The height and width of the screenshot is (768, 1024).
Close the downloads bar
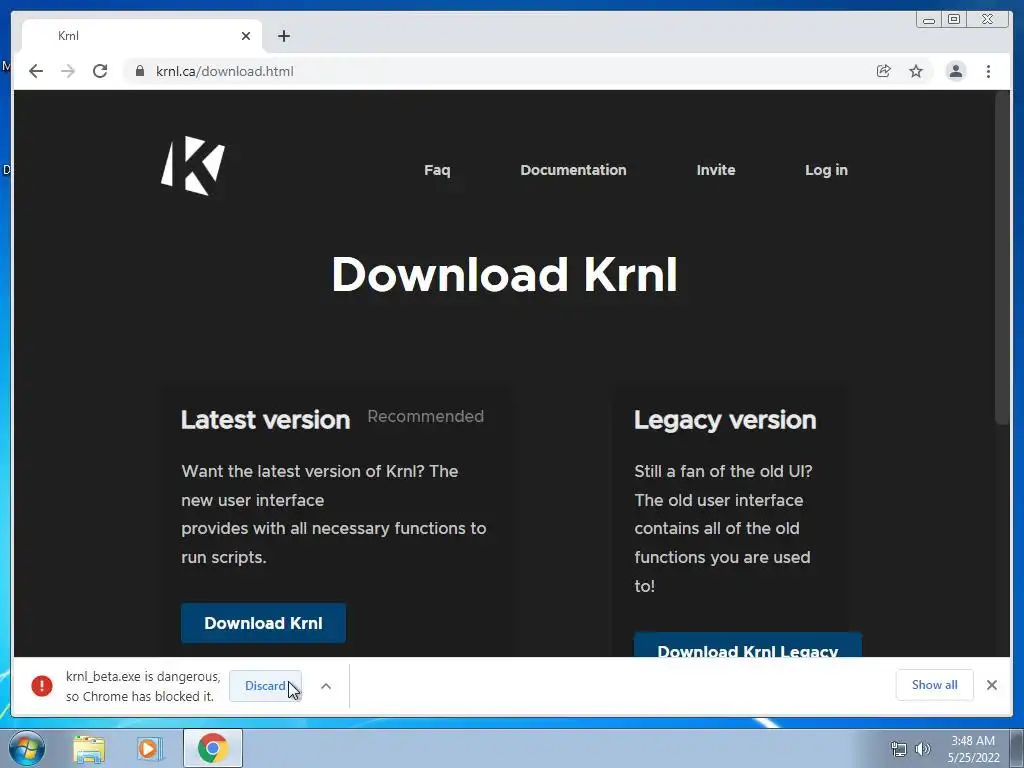pos(991,685)
